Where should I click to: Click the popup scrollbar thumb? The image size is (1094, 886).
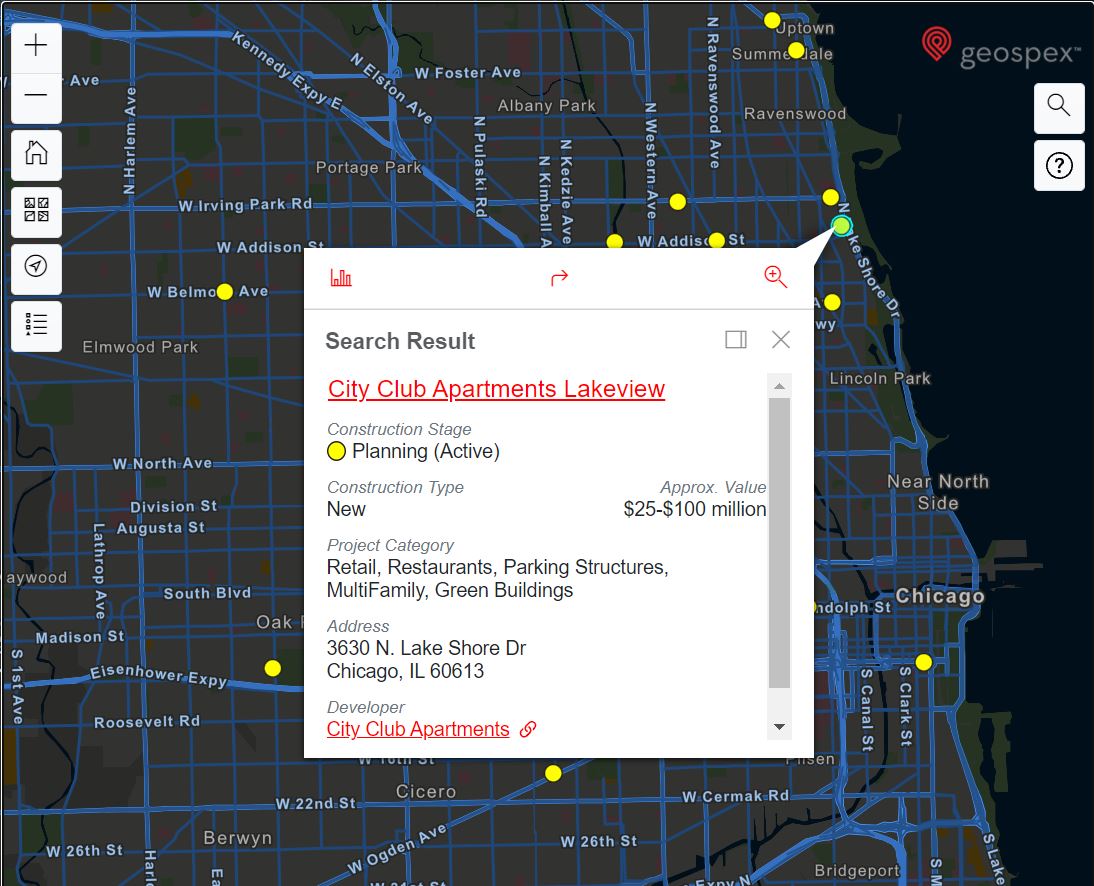coord(779,543)
